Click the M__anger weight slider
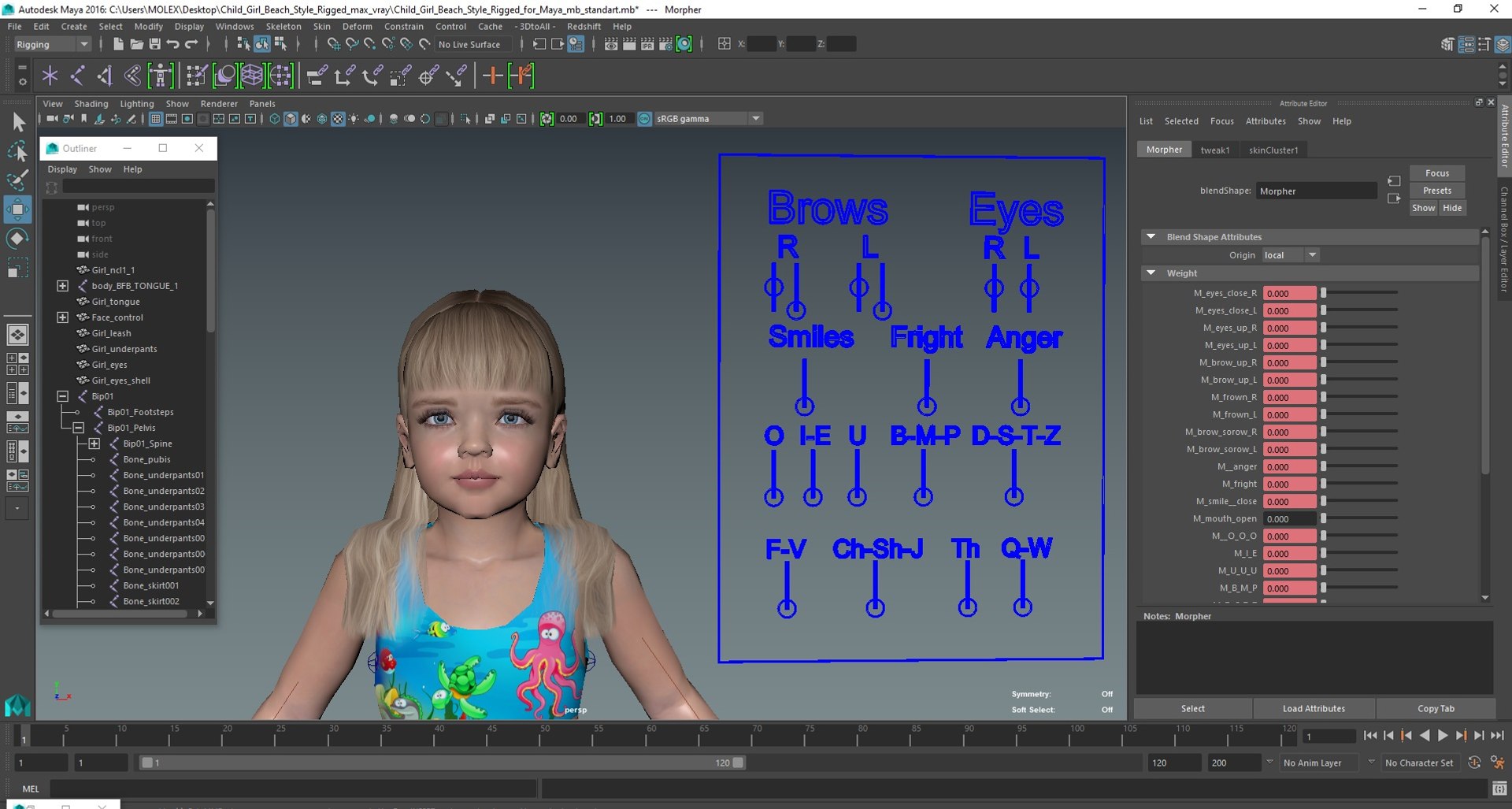 [1360, 466]
